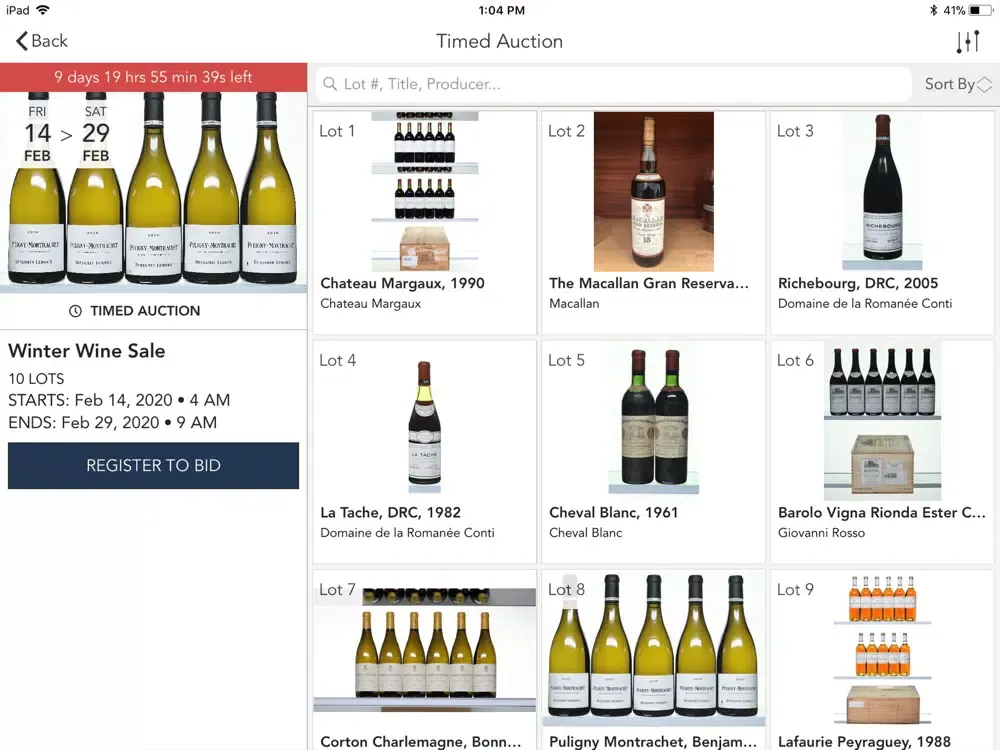Tap the Register to Bid button
This screenshot has height=750, width=1000.
(x=153, y=466)
